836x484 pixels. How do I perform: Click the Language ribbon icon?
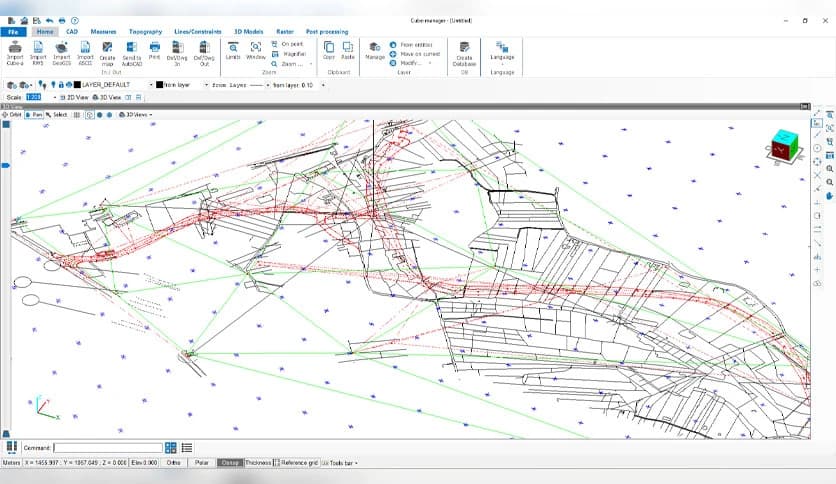[502, 51]
